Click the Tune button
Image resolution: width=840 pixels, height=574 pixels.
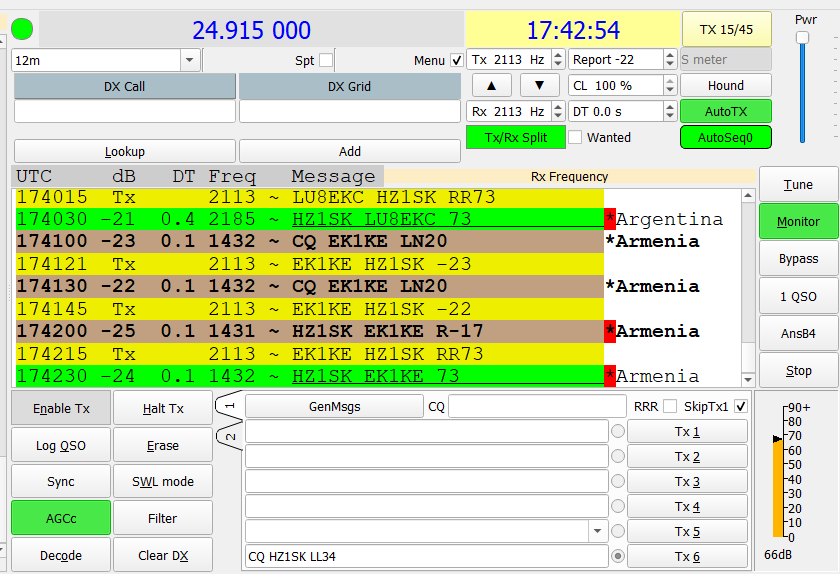(798, 184)
